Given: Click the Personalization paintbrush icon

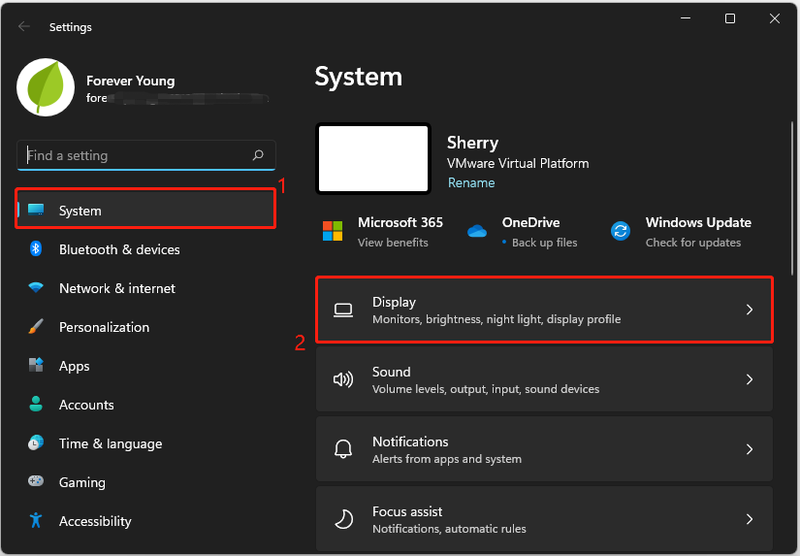Looking at the screenshot, I should click(36, 326).
